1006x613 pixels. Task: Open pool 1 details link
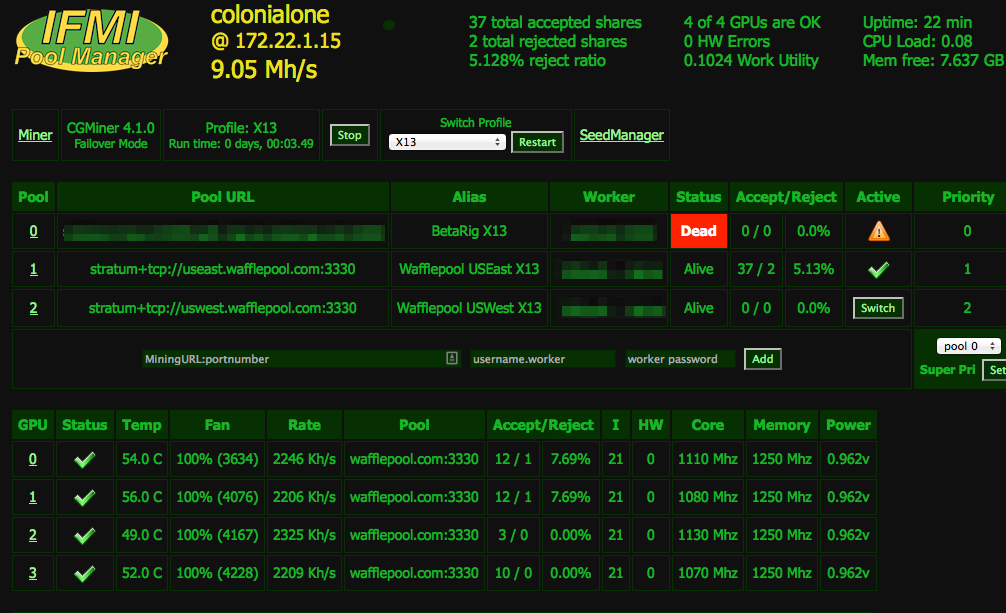coord(33,270)
